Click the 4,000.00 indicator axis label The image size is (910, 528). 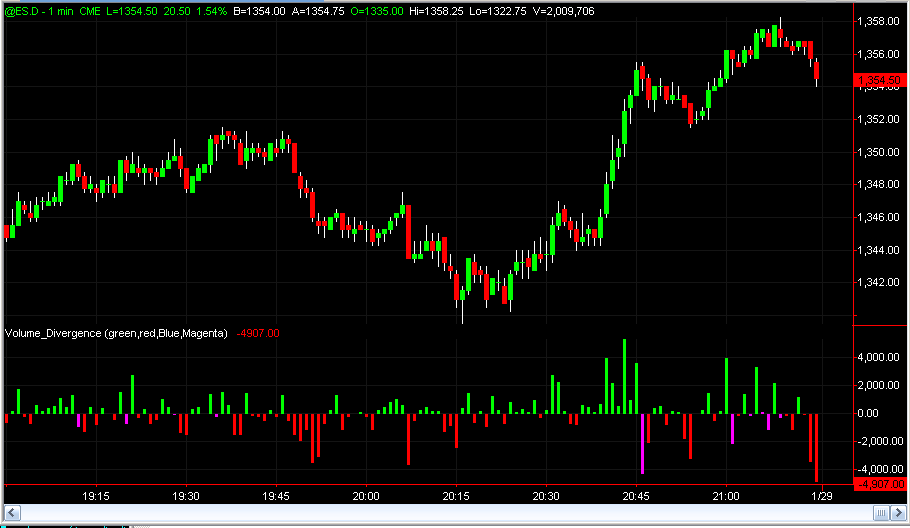(878, 357)
